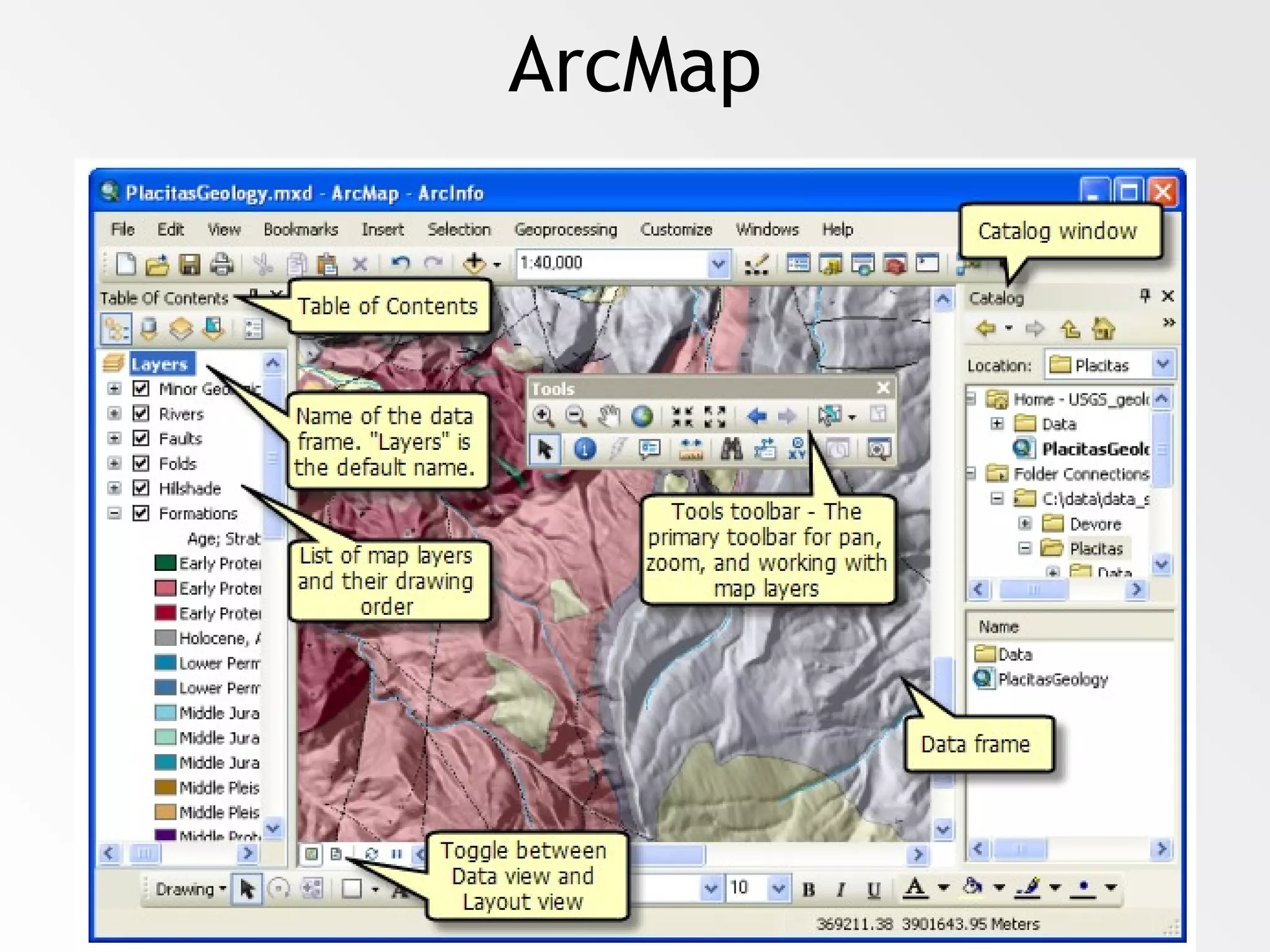This screenshot has width=1270, height=952.
Task: Select the Zoom Out tool
Action: (x=576, y=416)
